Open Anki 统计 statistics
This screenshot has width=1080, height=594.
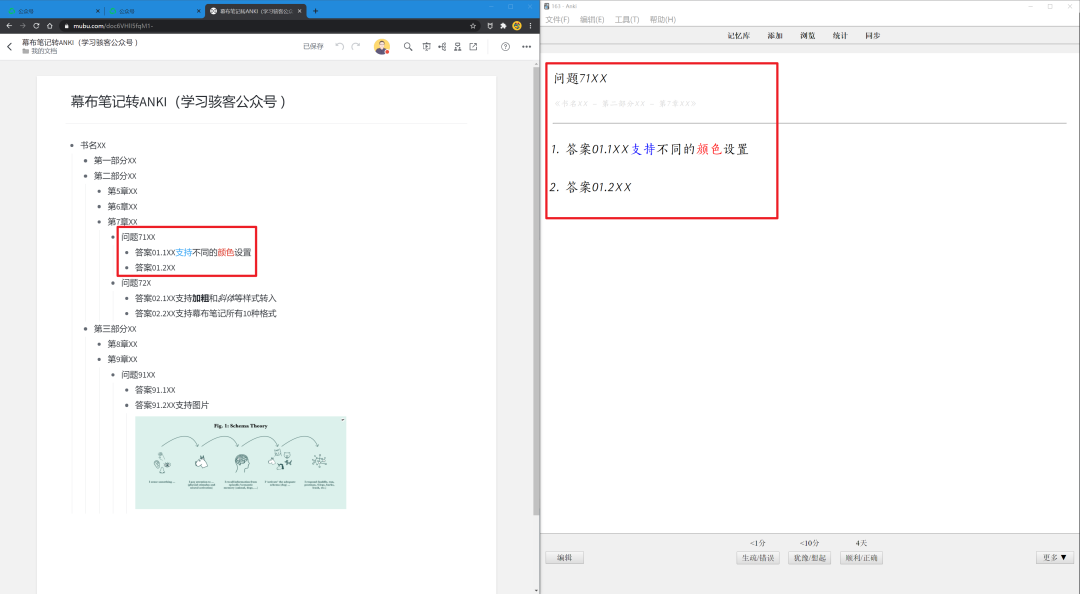(x=840, y=35)
